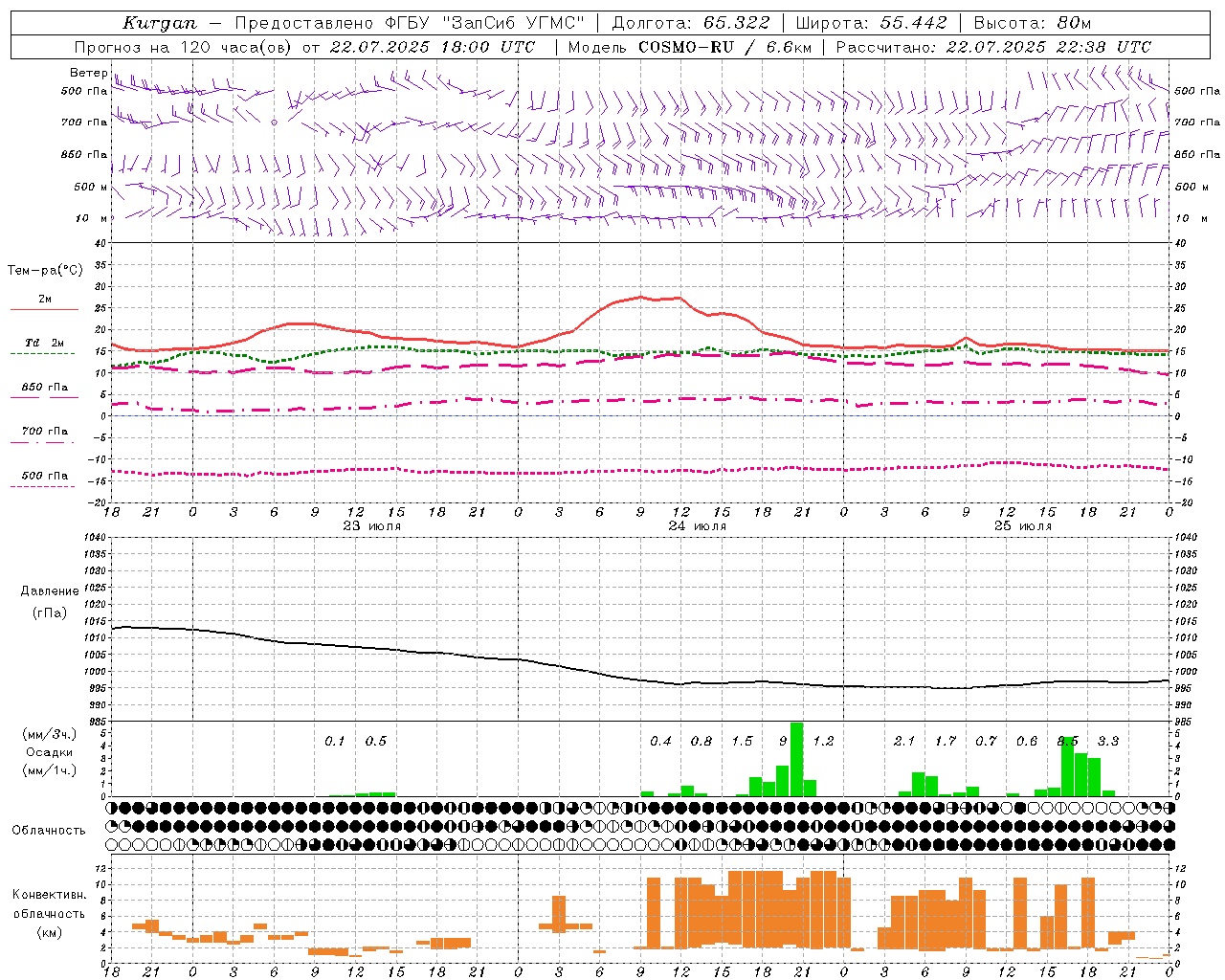Click the Прогноз на 120 часа(ов) text
The image size is (1225, 980).
184,47
